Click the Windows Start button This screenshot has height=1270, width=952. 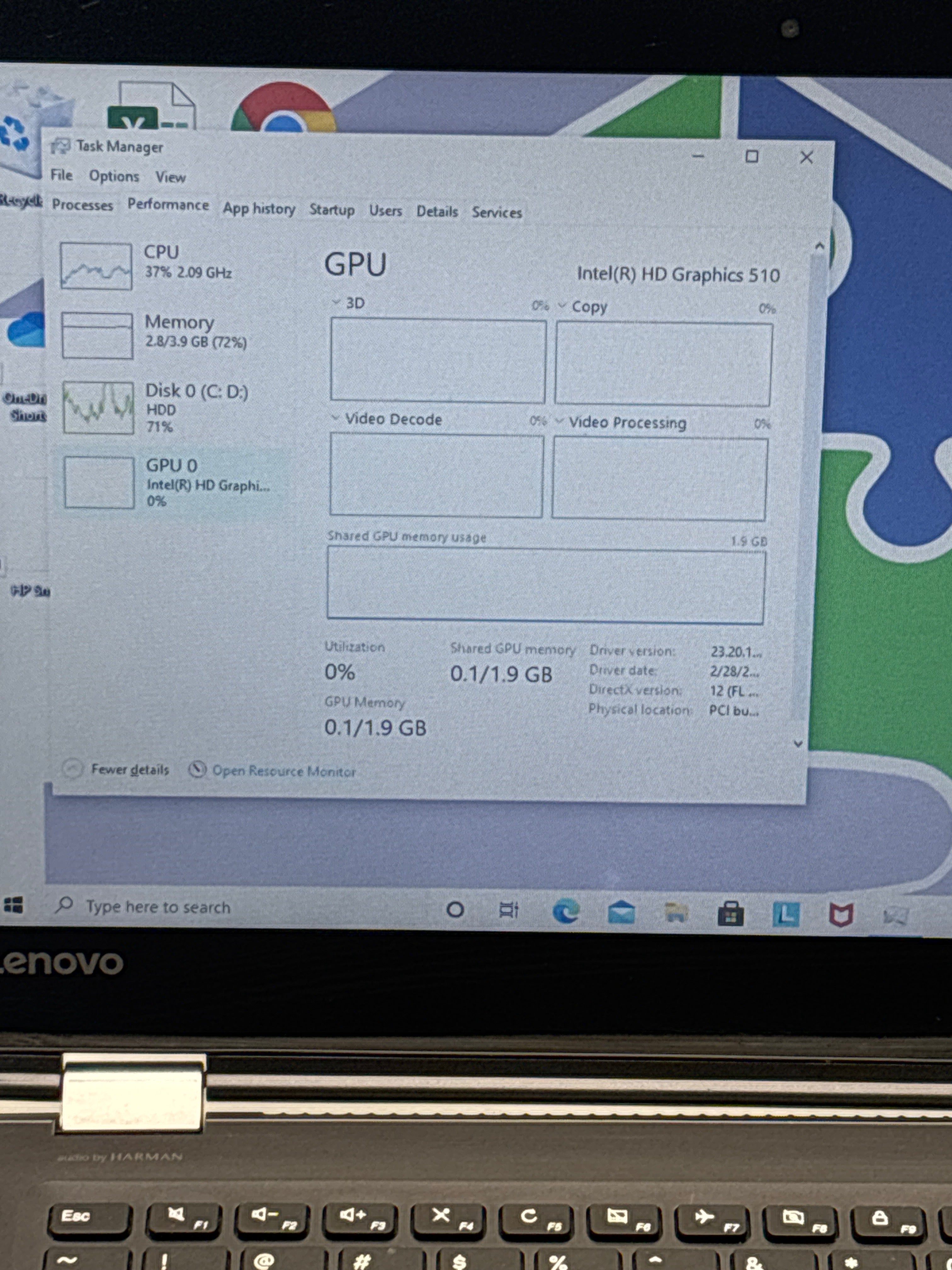point(13,906)
